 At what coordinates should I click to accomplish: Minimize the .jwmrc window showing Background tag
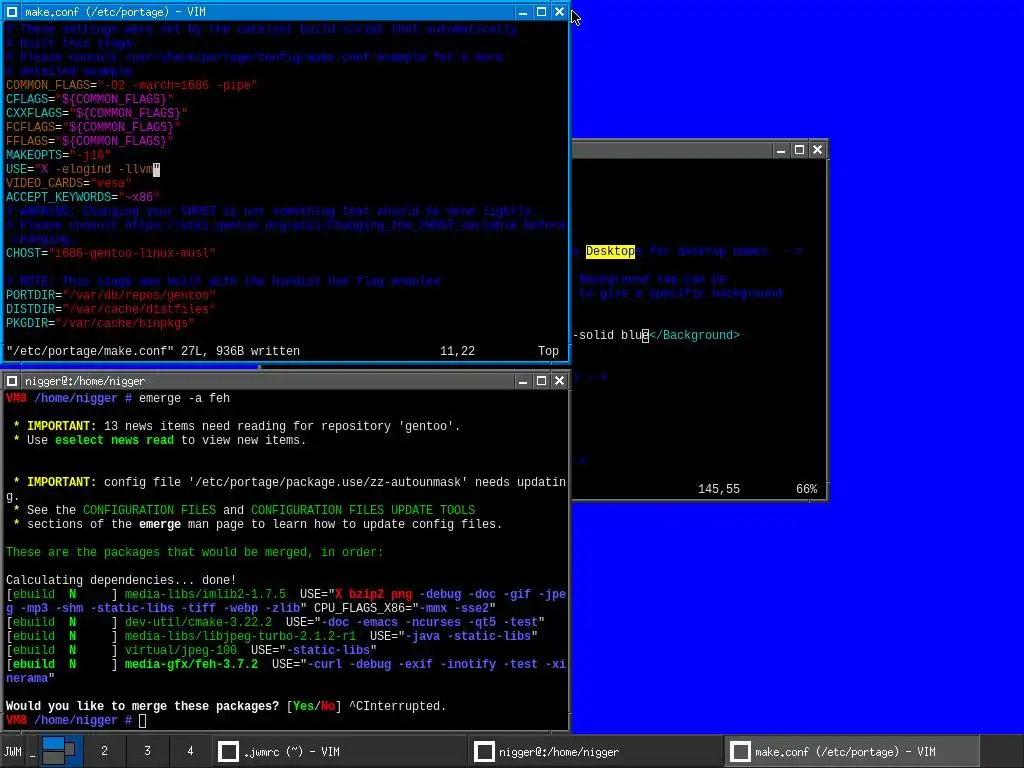coord(780,150)
